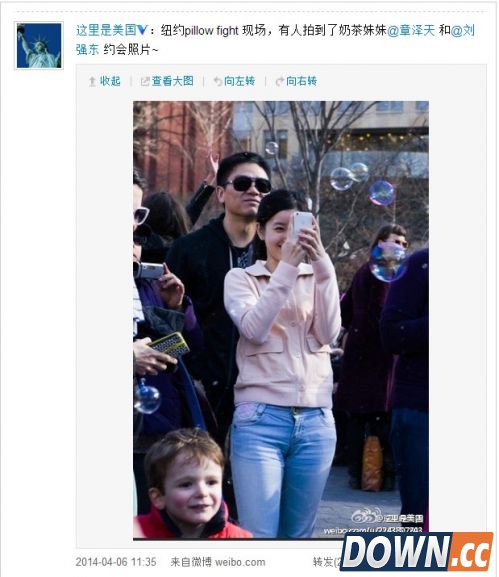Open the 2014-04-06 11:35 timestamp link

(116, 562)
